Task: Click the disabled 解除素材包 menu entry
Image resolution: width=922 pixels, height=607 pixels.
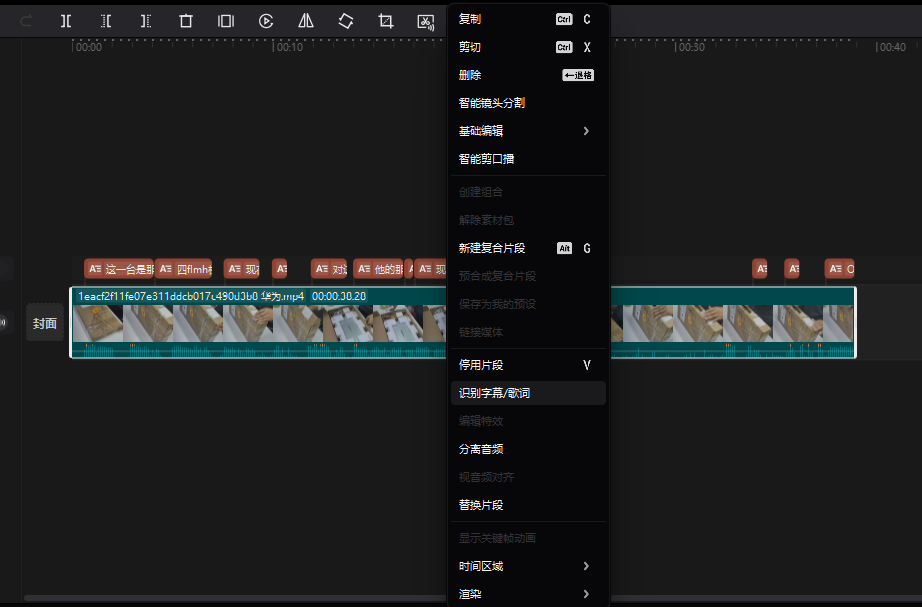Action: 528,220
